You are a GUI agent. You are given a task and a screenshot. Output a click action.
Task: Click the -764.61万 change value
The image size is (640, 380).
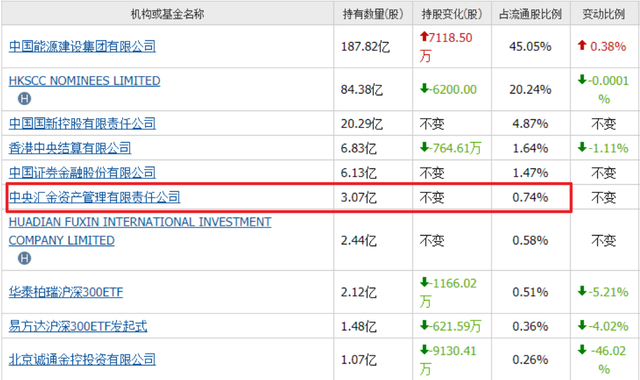[450, 148]
